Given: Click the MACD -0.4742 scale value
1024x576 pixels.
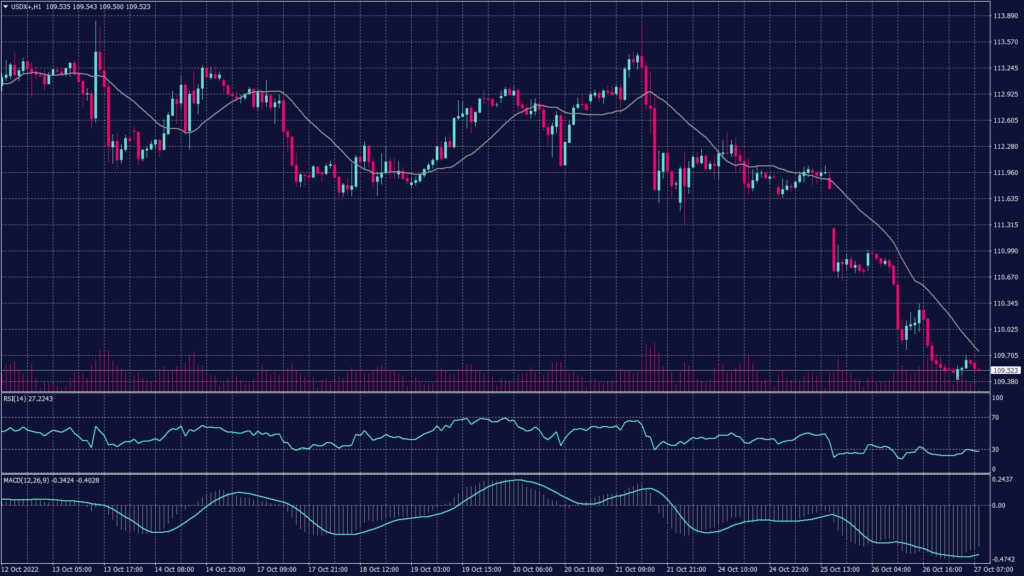Looking at the screenshot, I should tap(1003, 559).
